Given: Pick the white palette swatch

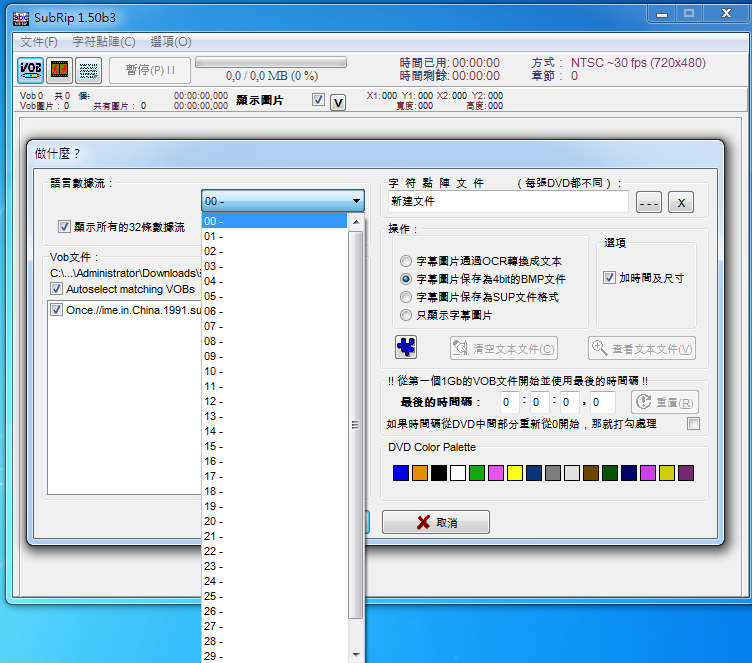Looking at the screenshot, I should point(458,473).
